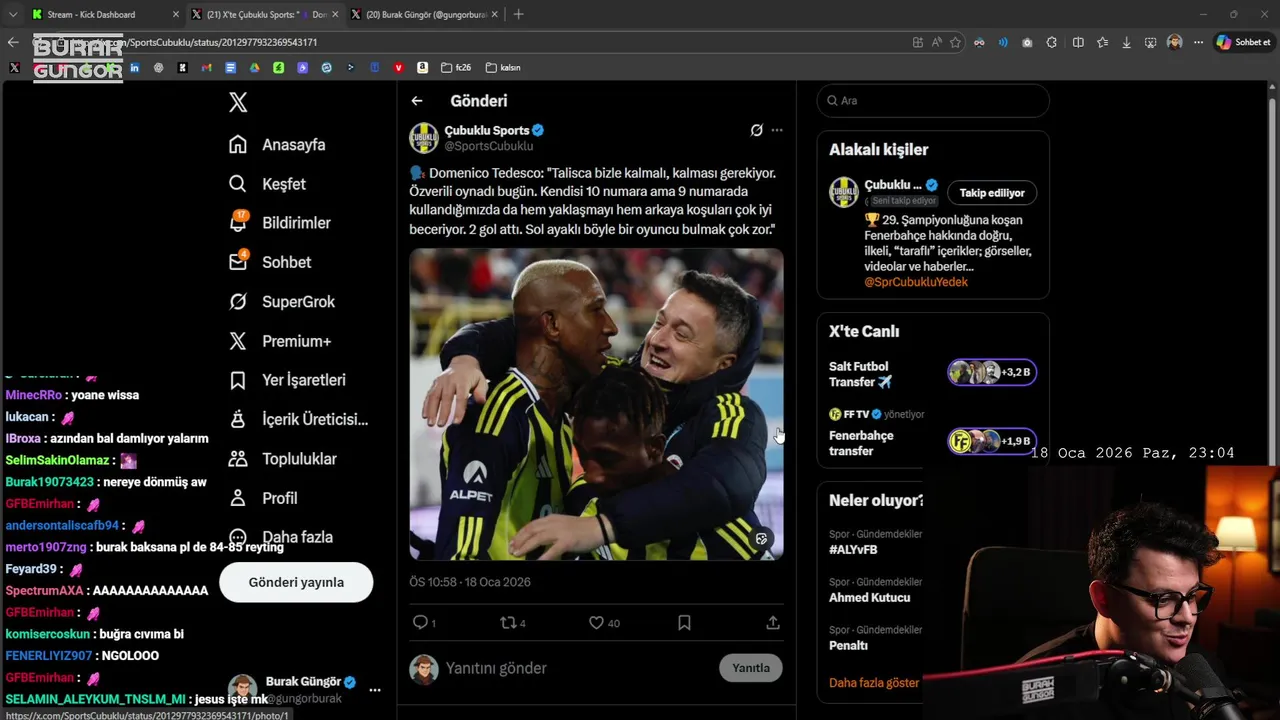
Task: Switch to Stream - Kick Dashboard tab
Action: click(91, 14)
